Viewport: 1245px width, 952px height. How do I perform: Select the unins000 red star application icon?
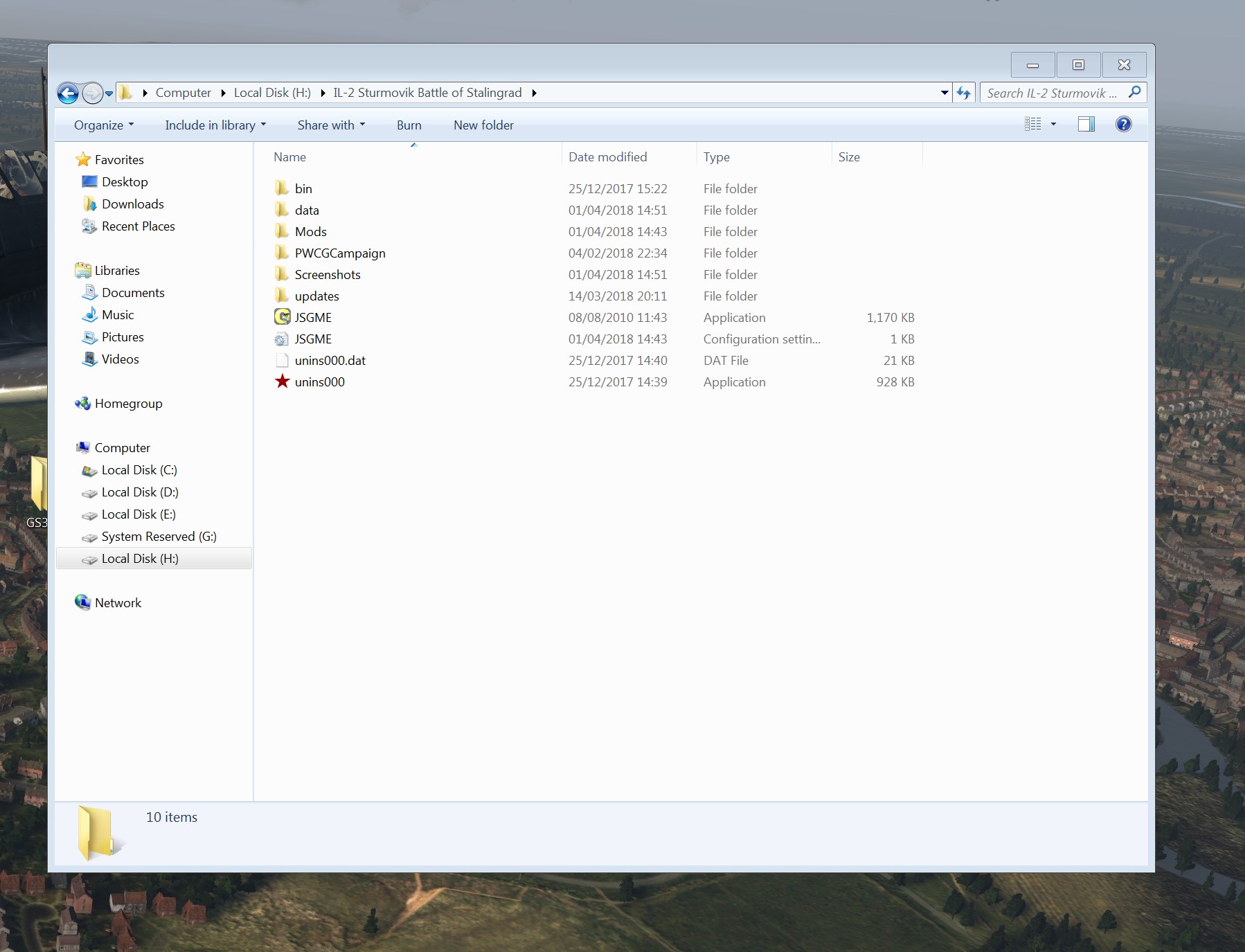point(282,381)
